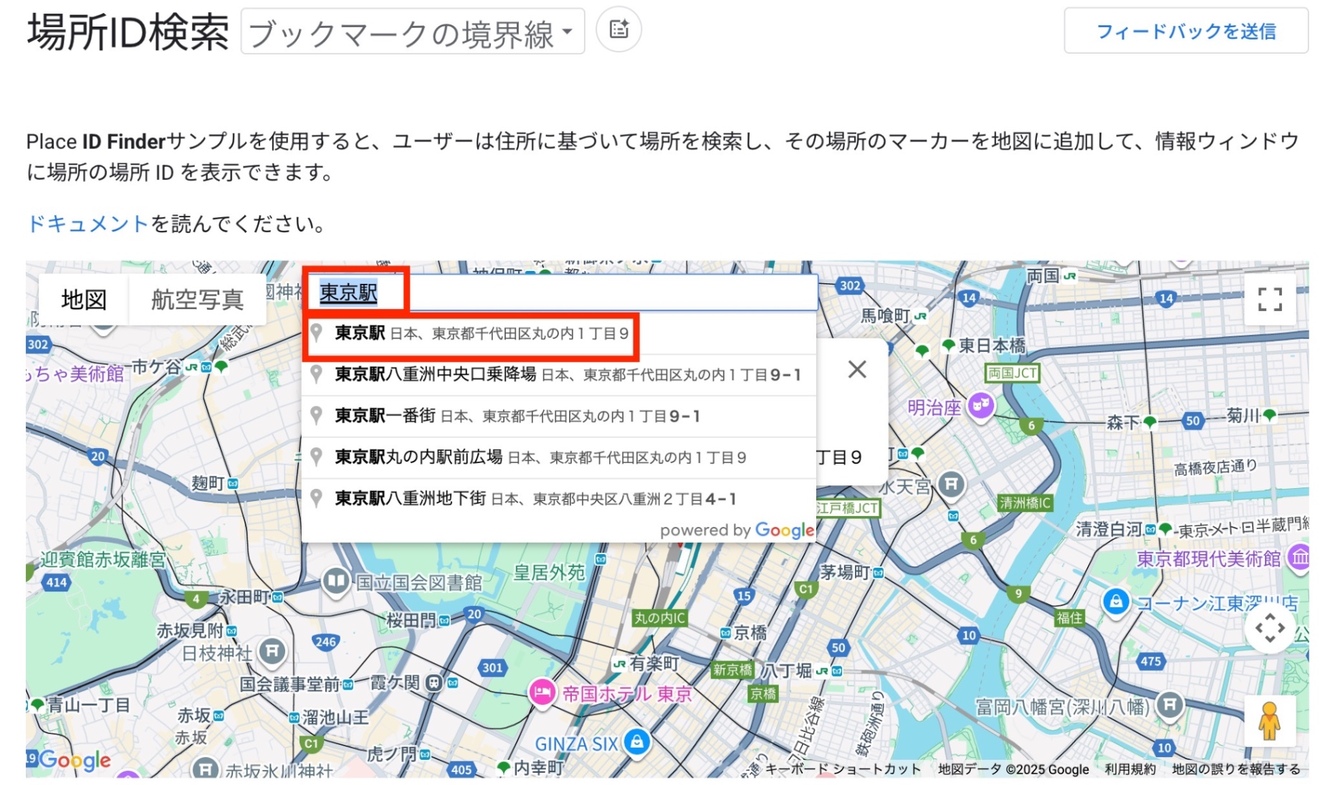Click the Street View pegman icon
The width and height of the screenshot is (1320, 785).
(1270, 721)
